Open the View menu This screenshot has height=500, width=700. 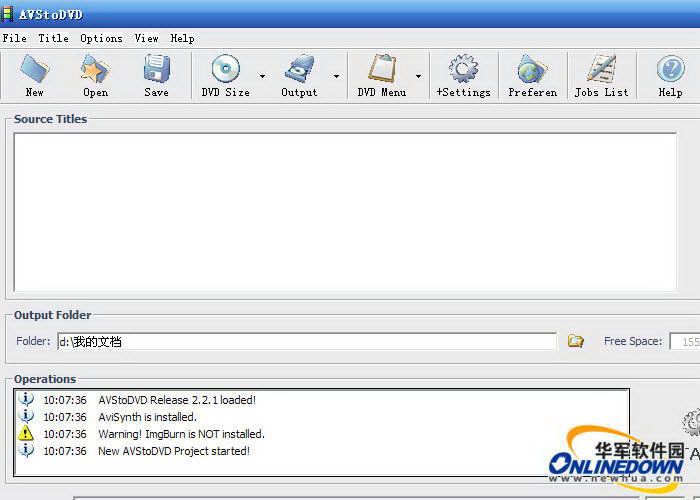pos(146,38)
